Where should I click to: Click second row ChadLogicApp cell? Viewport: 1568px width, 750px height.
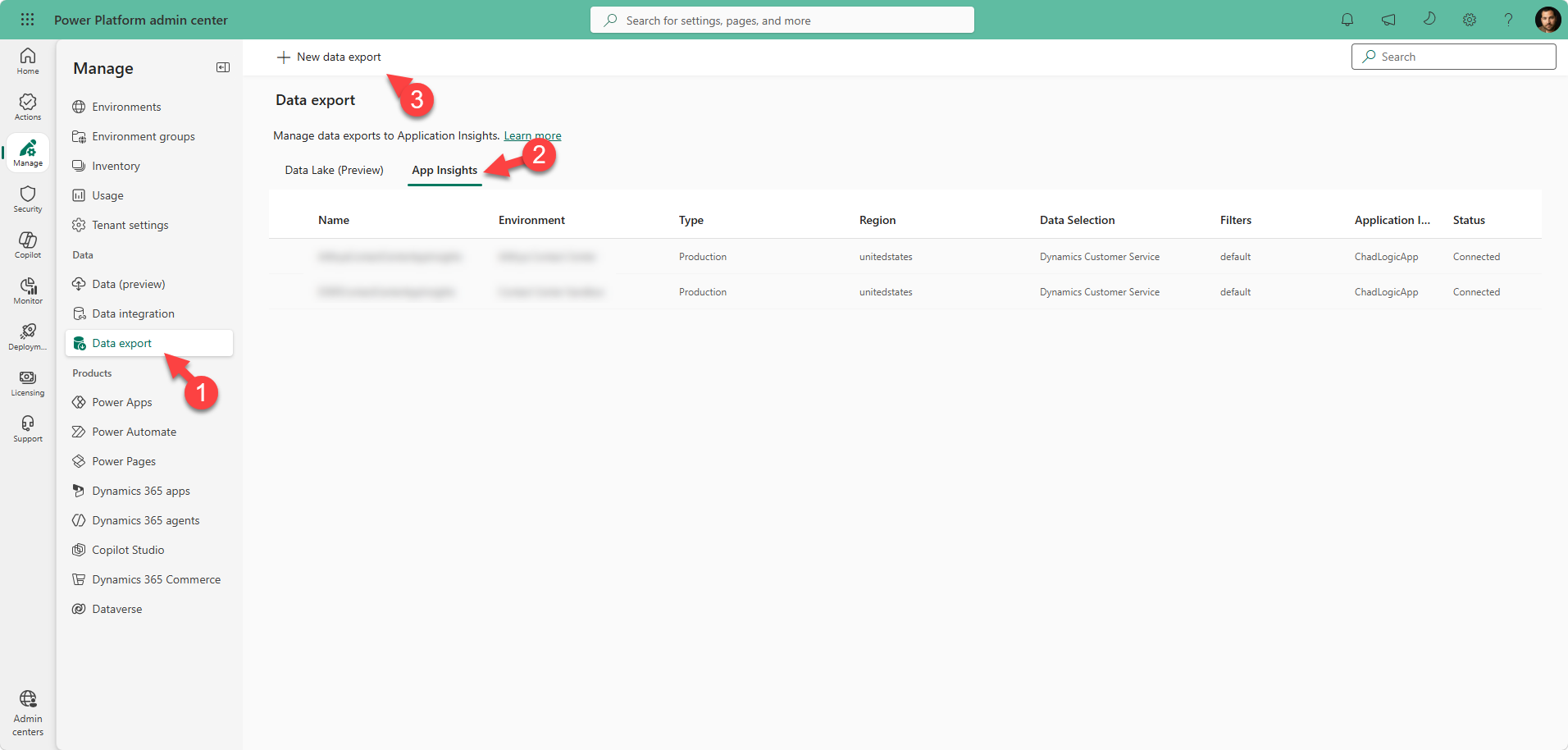(x=1386, y=292)
